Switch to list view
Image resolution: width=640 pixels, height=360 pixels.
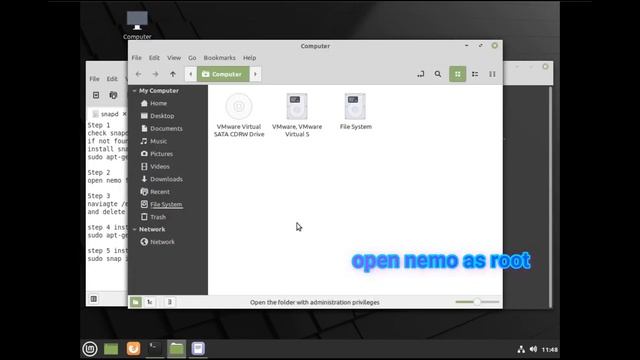tap(475, 74)
